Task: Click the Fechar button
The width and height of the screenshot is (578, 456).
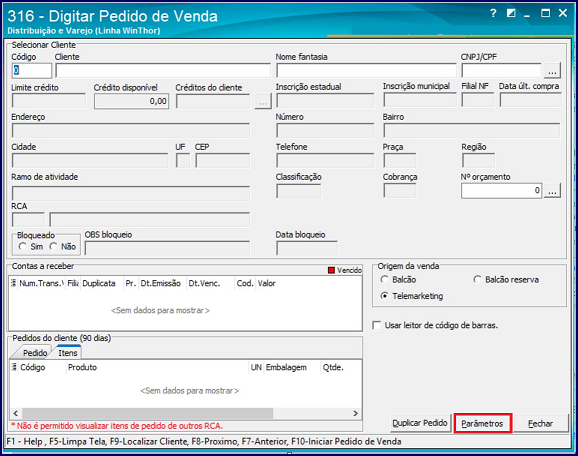Action: pyautogui.click(x=540, y=424)
